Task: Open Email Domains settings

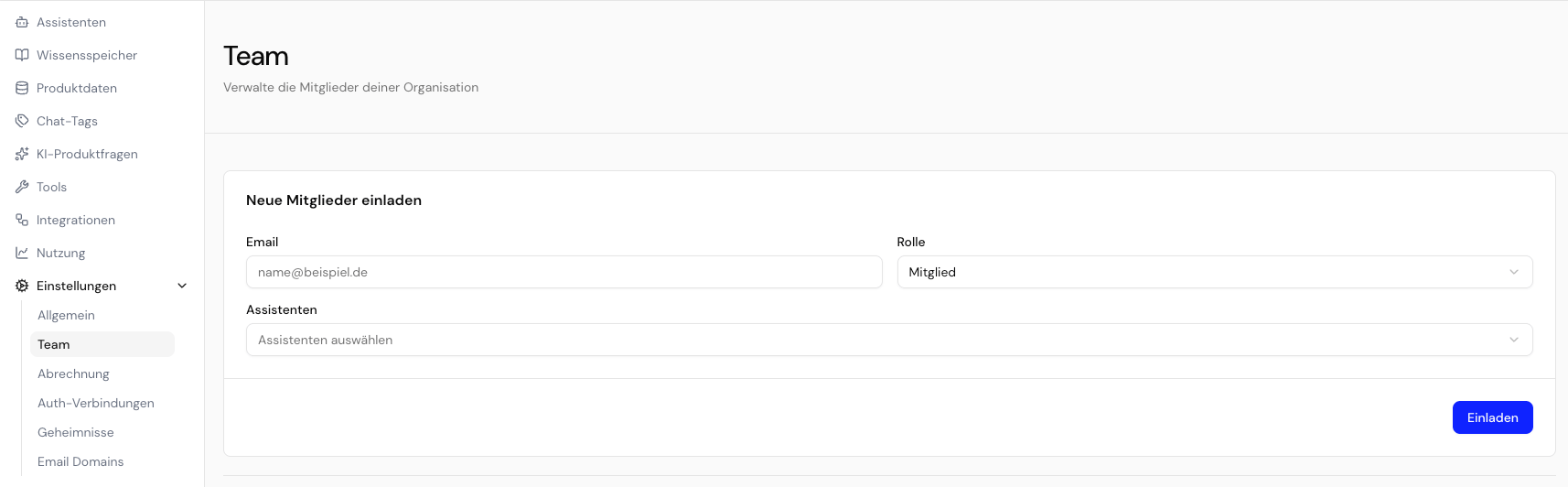Action: tap(81, 461)
